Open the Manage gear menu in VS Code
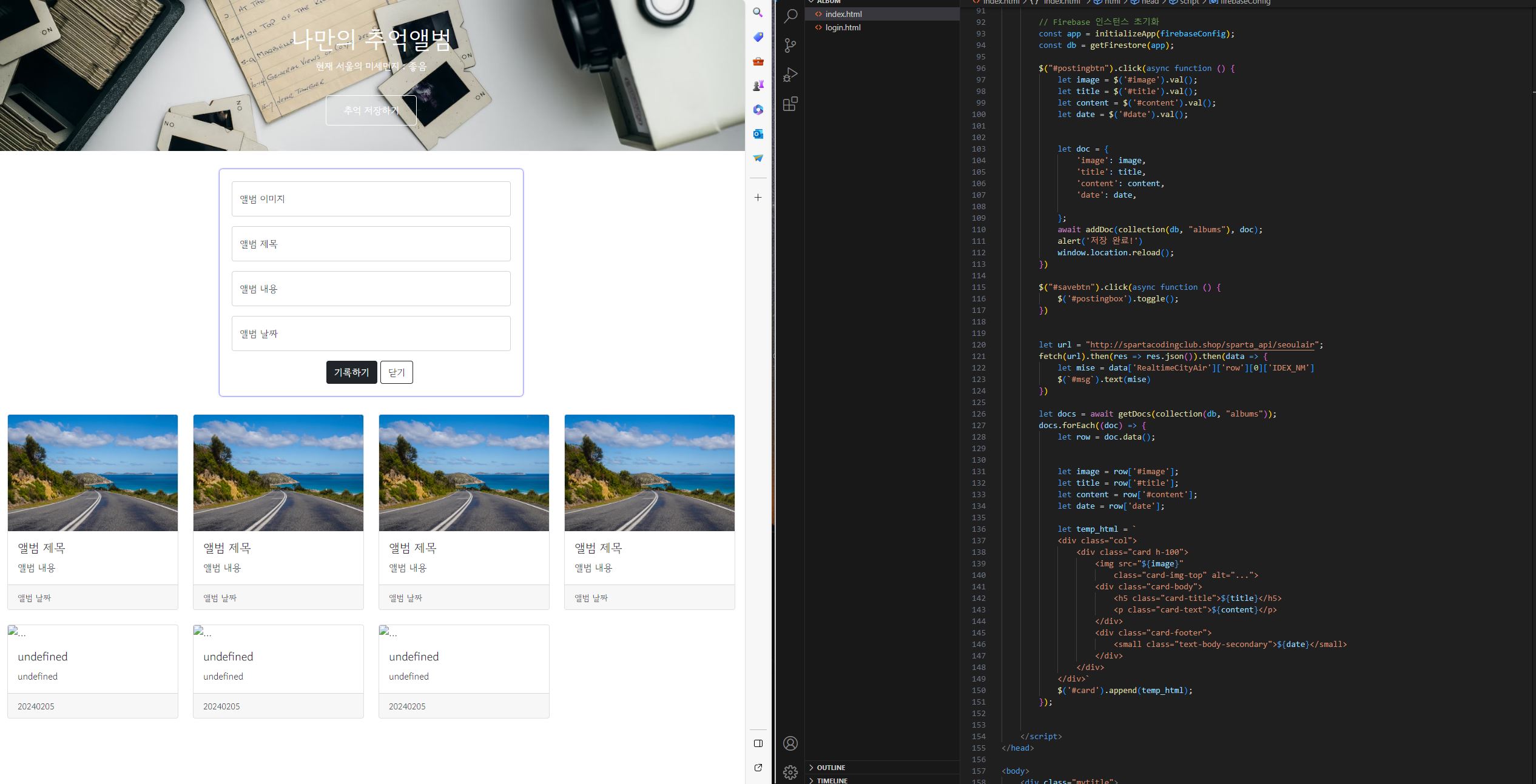The image size is (1536, 784). (790, 772)
